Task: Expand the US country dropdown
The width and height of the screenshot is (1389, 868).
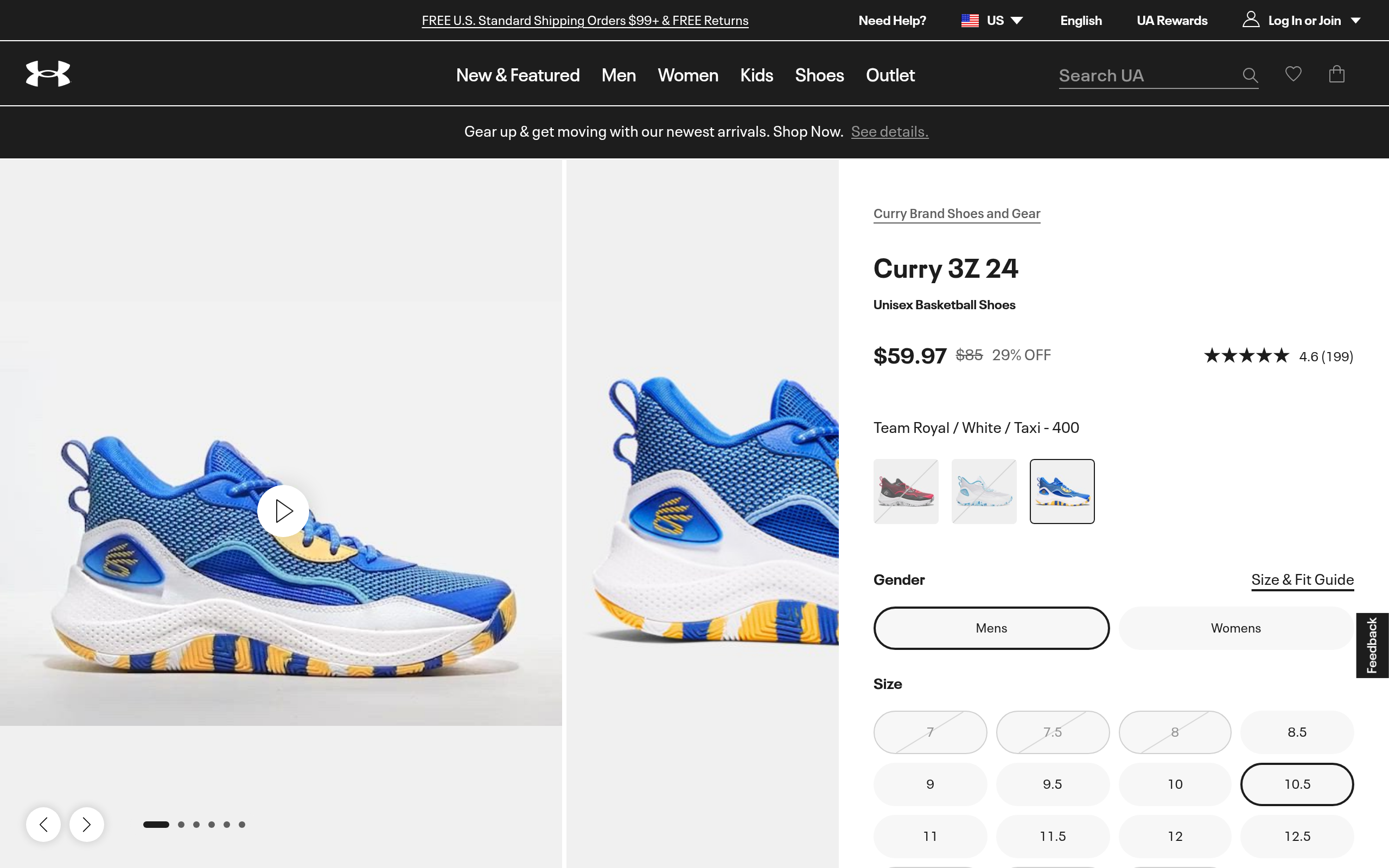Action: (1016, 21)
